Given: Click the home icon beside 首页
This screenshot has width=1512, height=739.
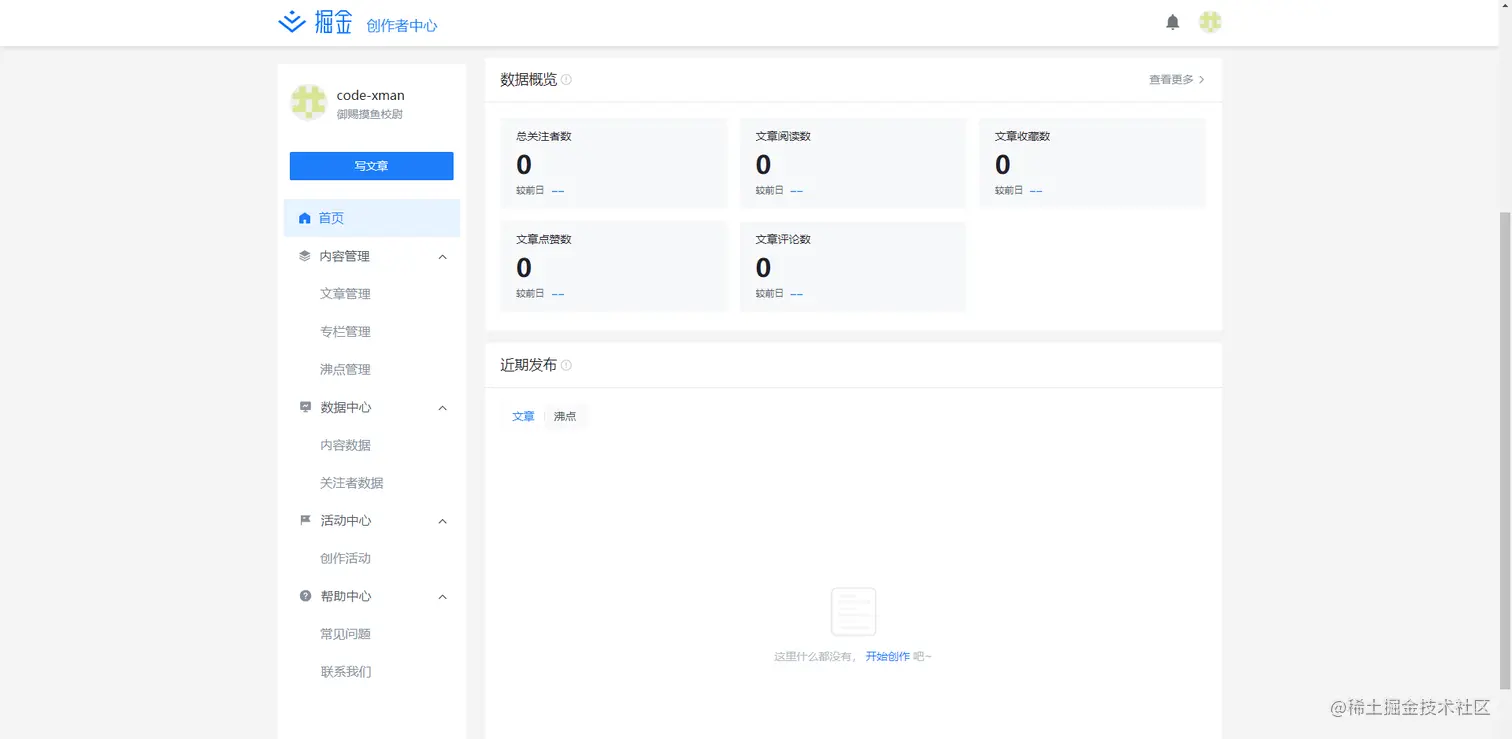Looking at the screenshot, I should point(305,218).
